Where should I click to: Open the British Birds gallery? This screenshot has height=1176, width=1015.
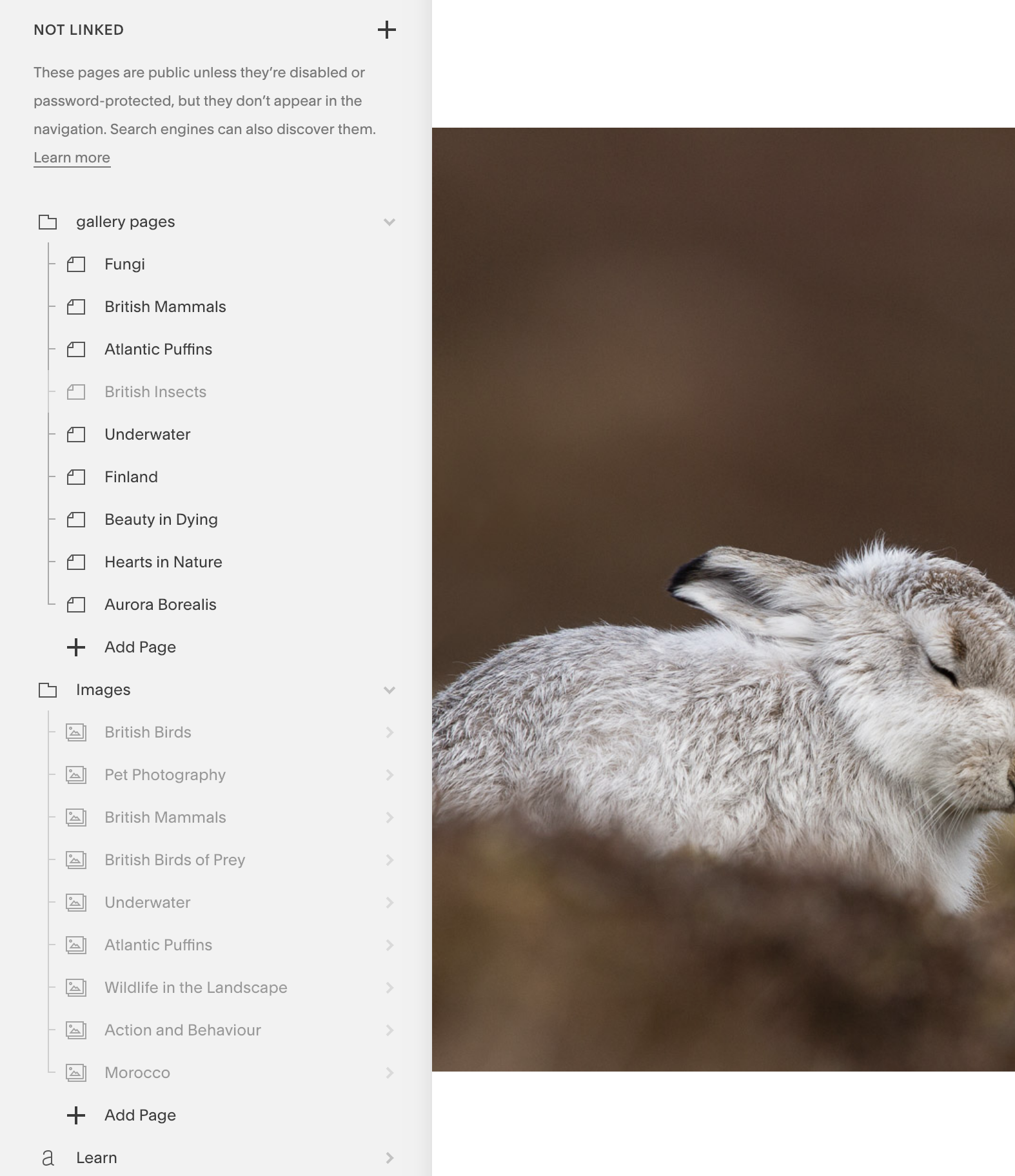[148, 732]
